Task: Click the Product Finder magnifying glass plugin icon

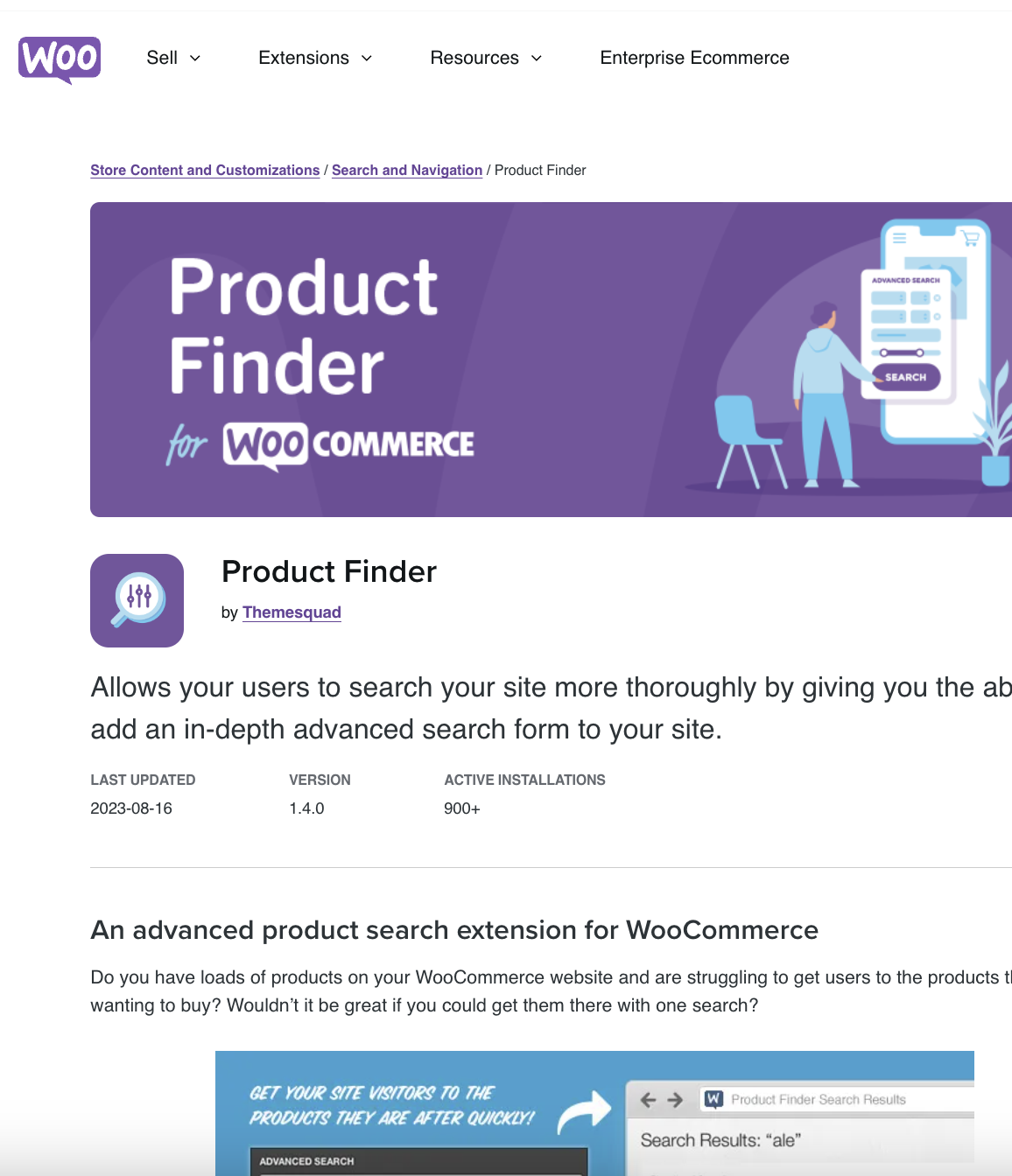Action: pos(137,600)
